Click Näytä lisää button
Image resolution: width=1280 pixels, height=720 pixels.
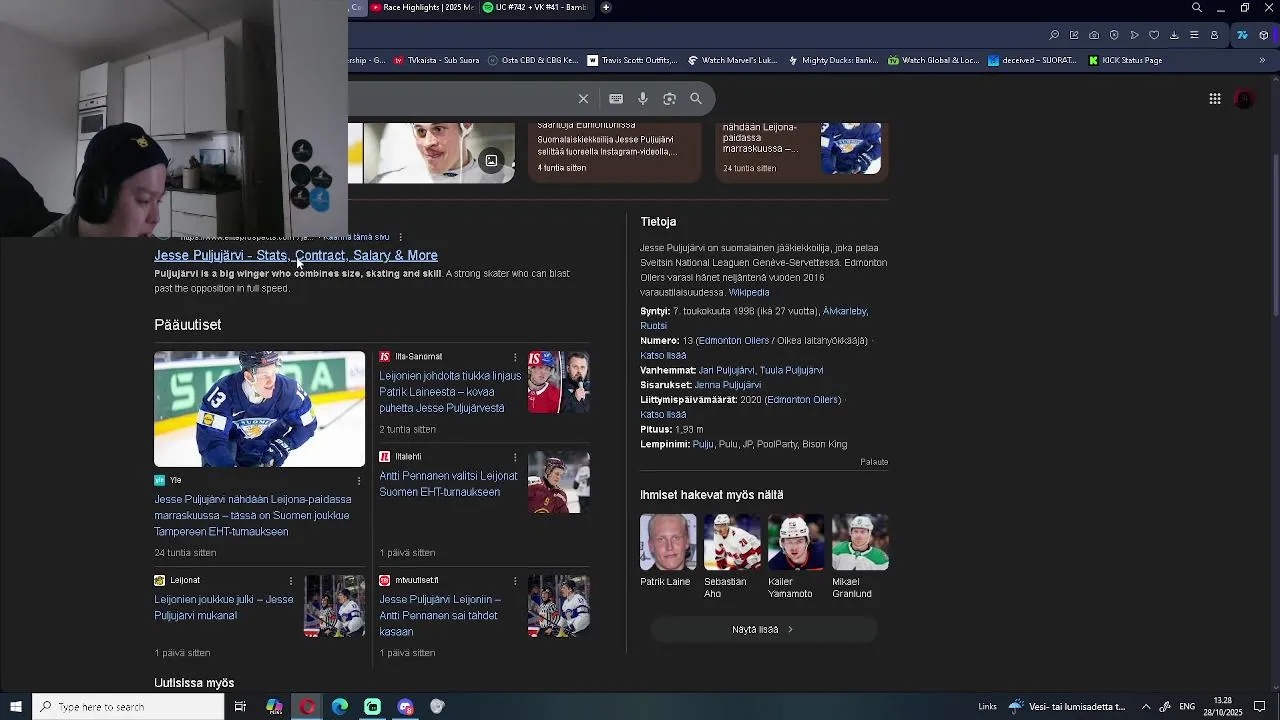pos(764,630)
